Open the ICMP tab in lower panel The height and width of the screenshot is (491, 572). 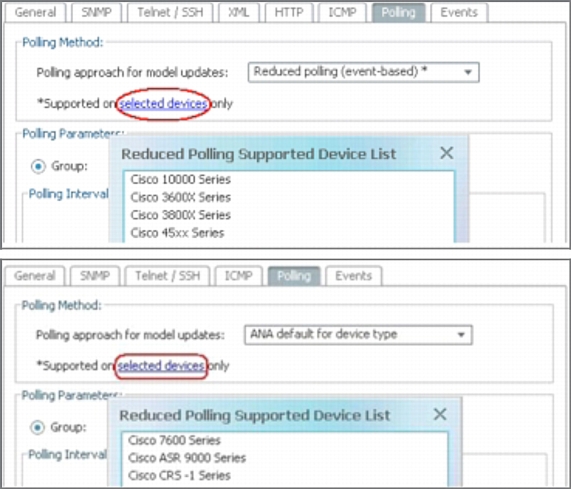pyautogui.click(x=239, y=276)
